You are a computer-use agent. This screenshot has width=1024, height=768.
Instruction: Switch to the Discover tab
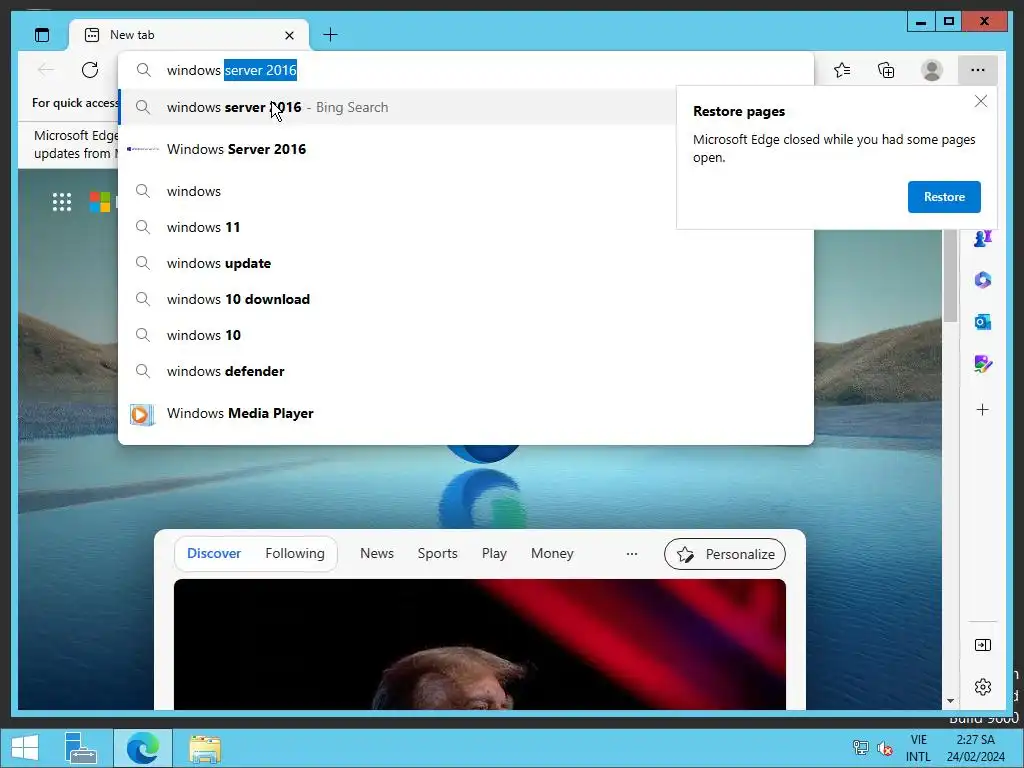click(214, 553)
